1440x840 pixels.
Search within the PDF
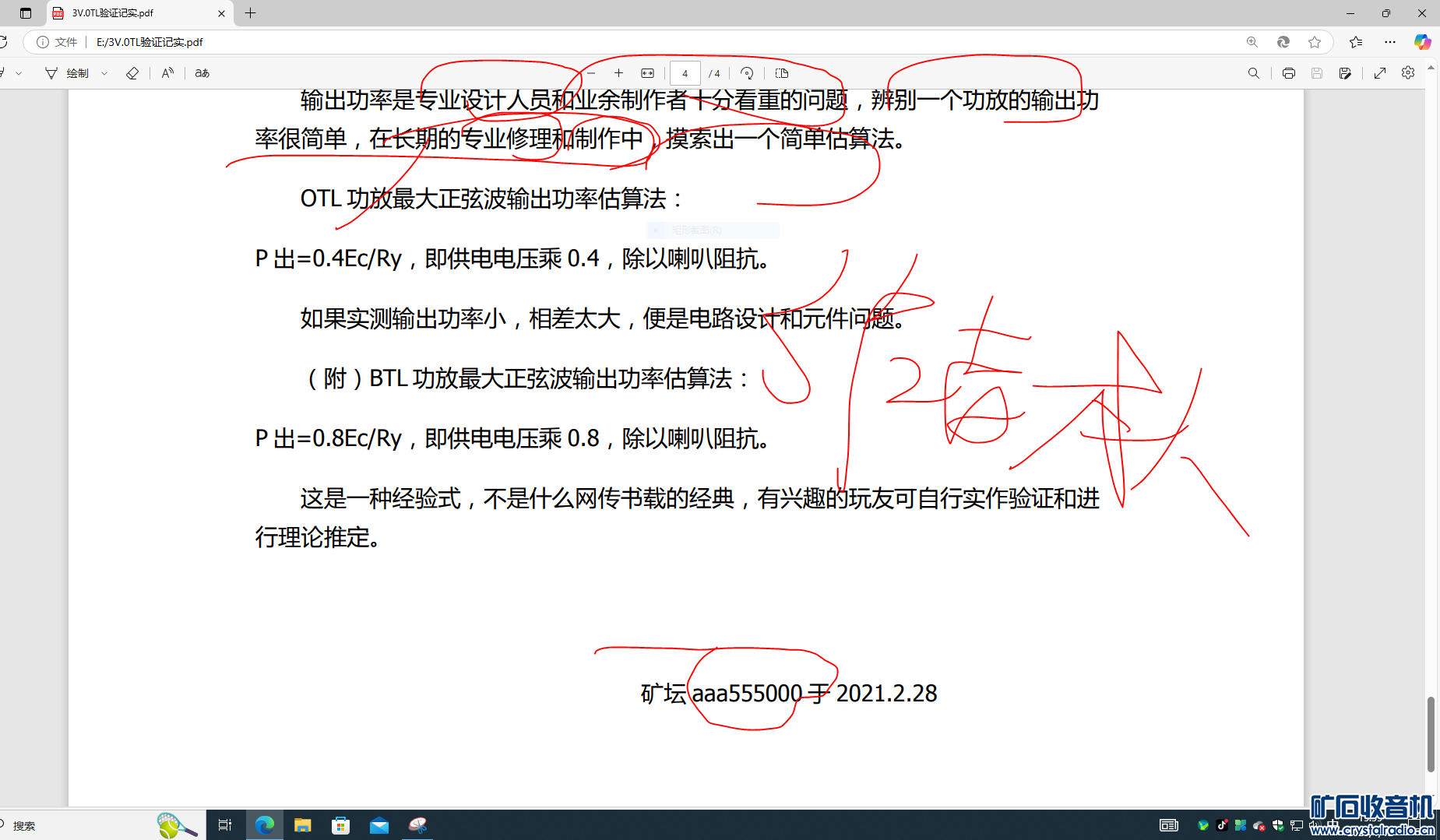pyautogui.click(x=1253, y=73)
